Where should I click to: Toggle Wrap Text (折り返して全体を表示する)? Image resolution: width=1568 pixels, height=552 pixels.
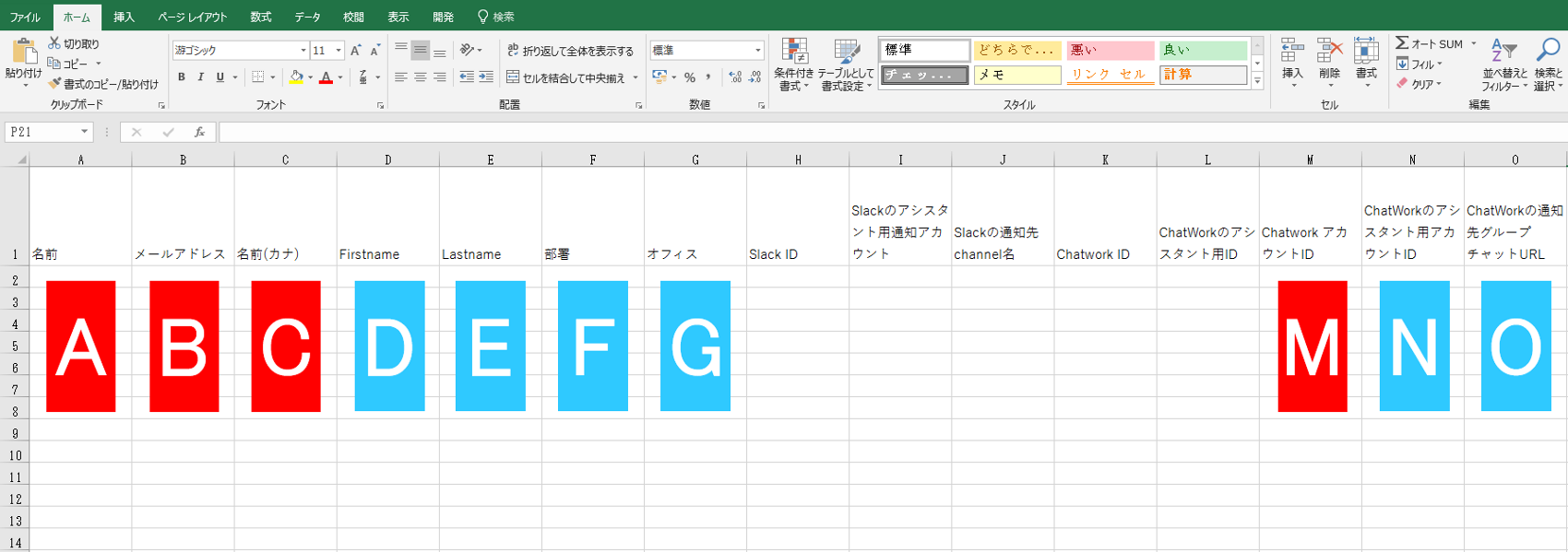(571, 51)
